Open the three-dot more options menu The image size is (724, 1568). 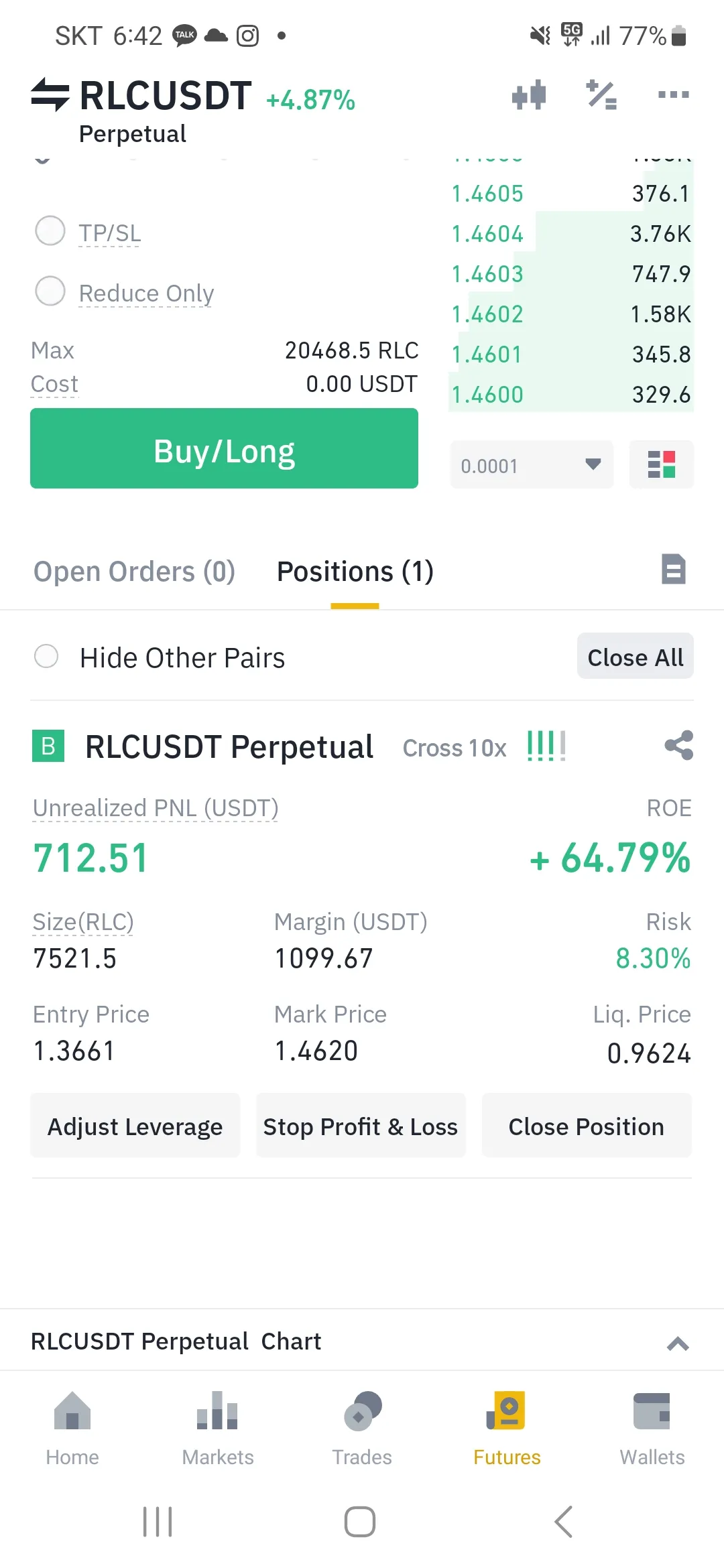click(673, 94)
